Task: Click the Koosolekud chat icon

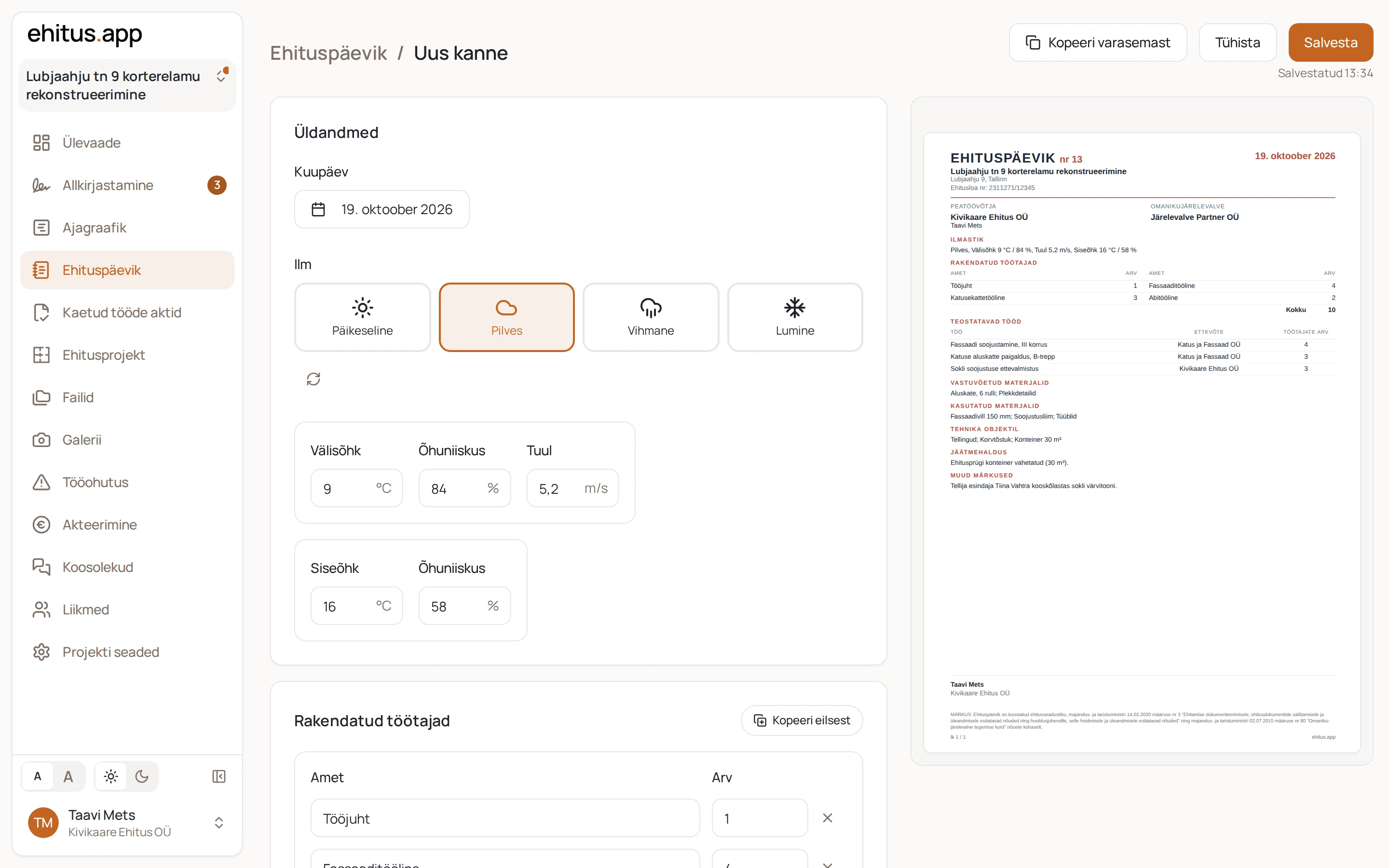Action: coord(41,567)
